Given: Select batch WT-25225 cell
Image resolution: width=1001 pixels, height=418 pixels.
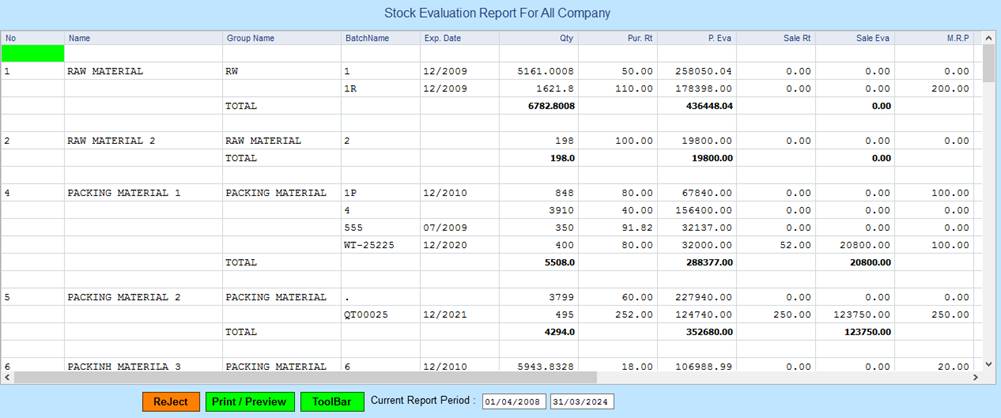Looking at the screenshot, I should pyautogui.click(x=371, y=244).
